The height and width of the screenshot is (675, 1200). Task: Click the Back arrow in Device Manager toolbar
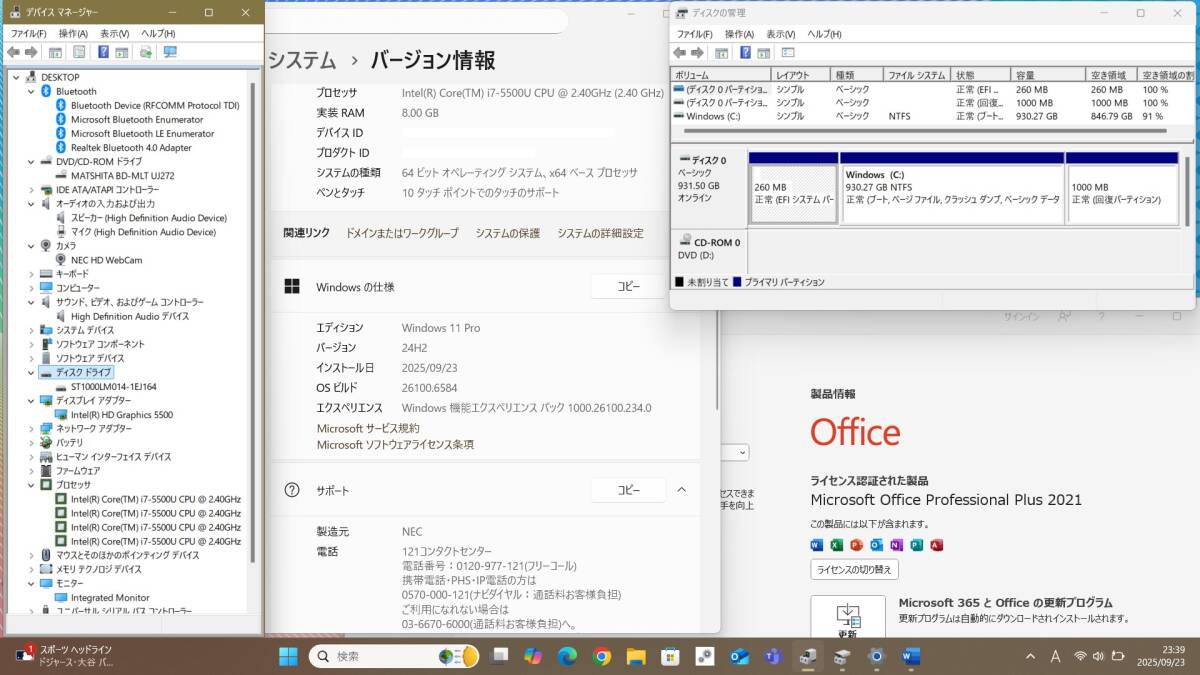(x=13, y=52)
